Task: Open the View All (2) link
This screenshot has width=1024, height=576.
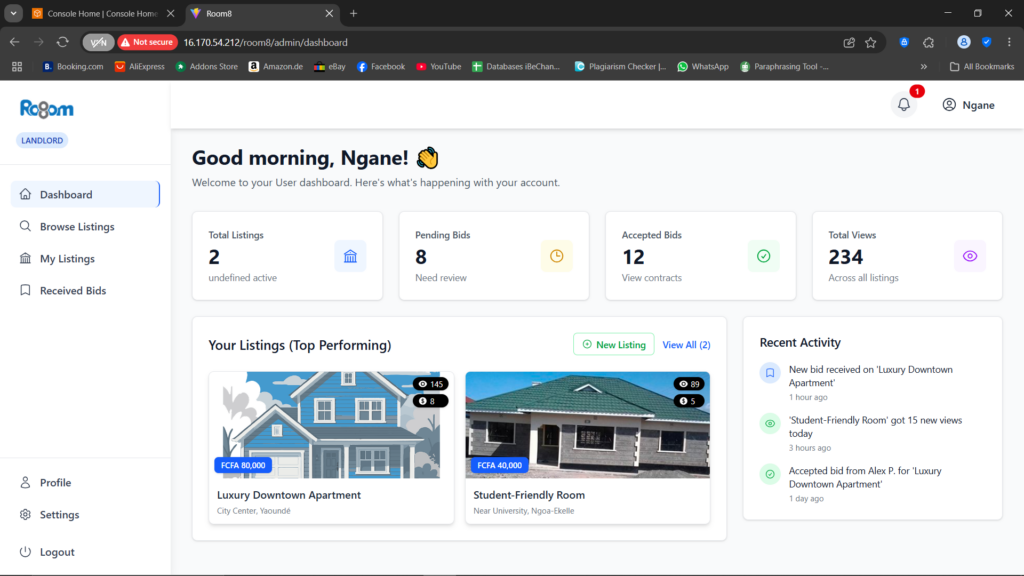Action: coord(686,345)
